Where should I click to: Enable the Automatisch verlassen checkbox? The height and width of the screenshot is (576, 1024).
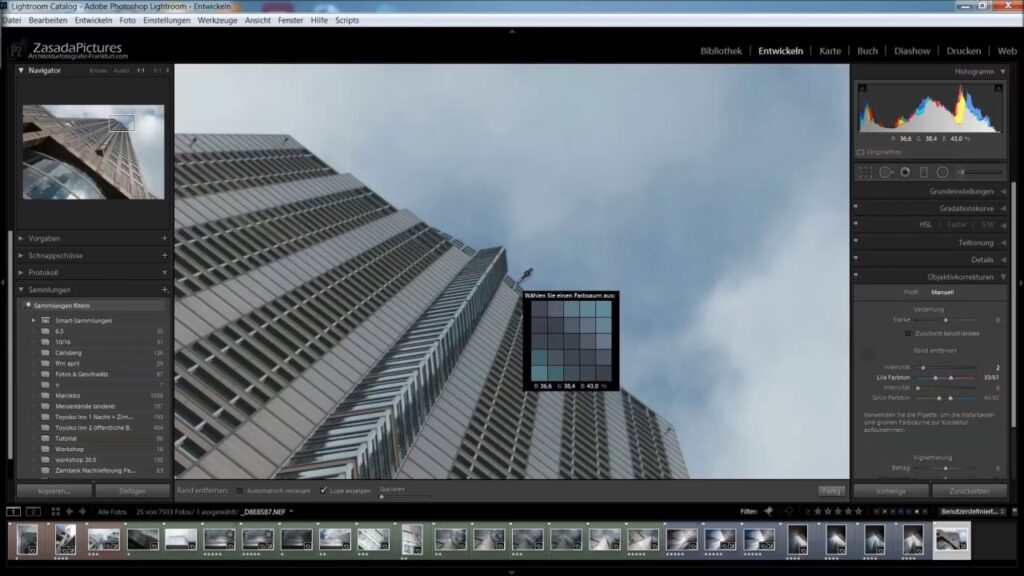[x=240, y=490]
